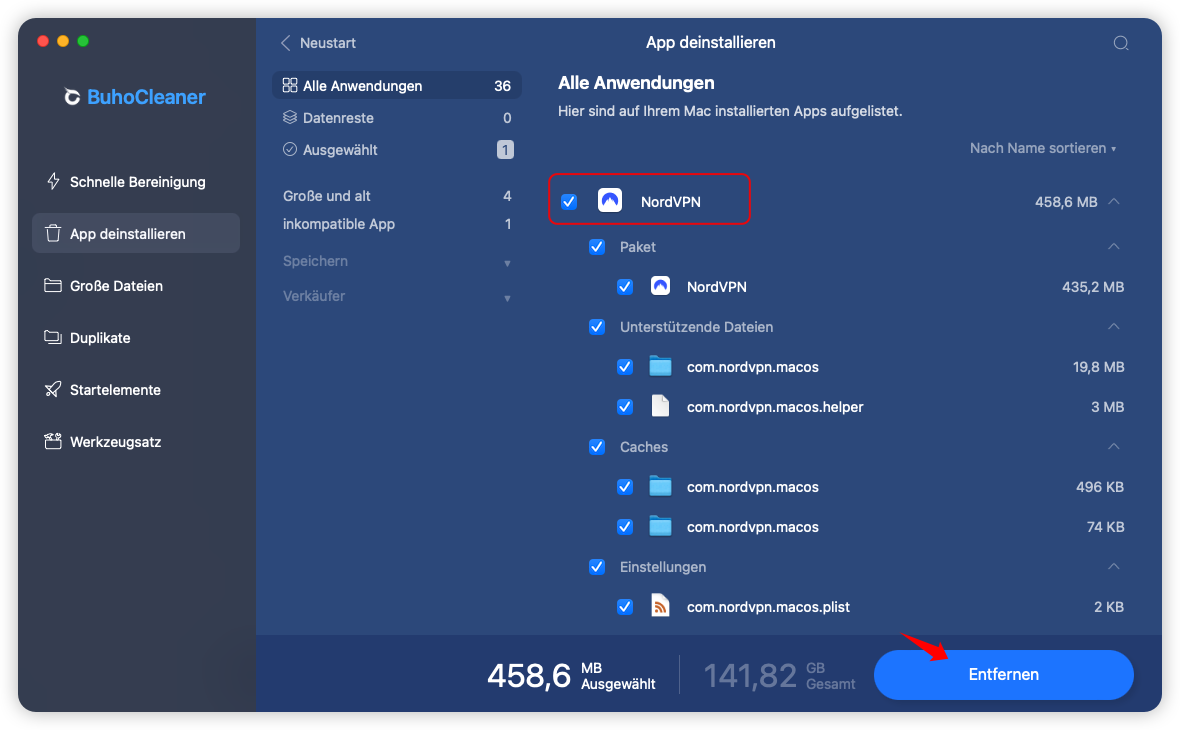Viewport: 1180px width, 730px height.
Task: Select the Datenreste filter
Action: 397,117
